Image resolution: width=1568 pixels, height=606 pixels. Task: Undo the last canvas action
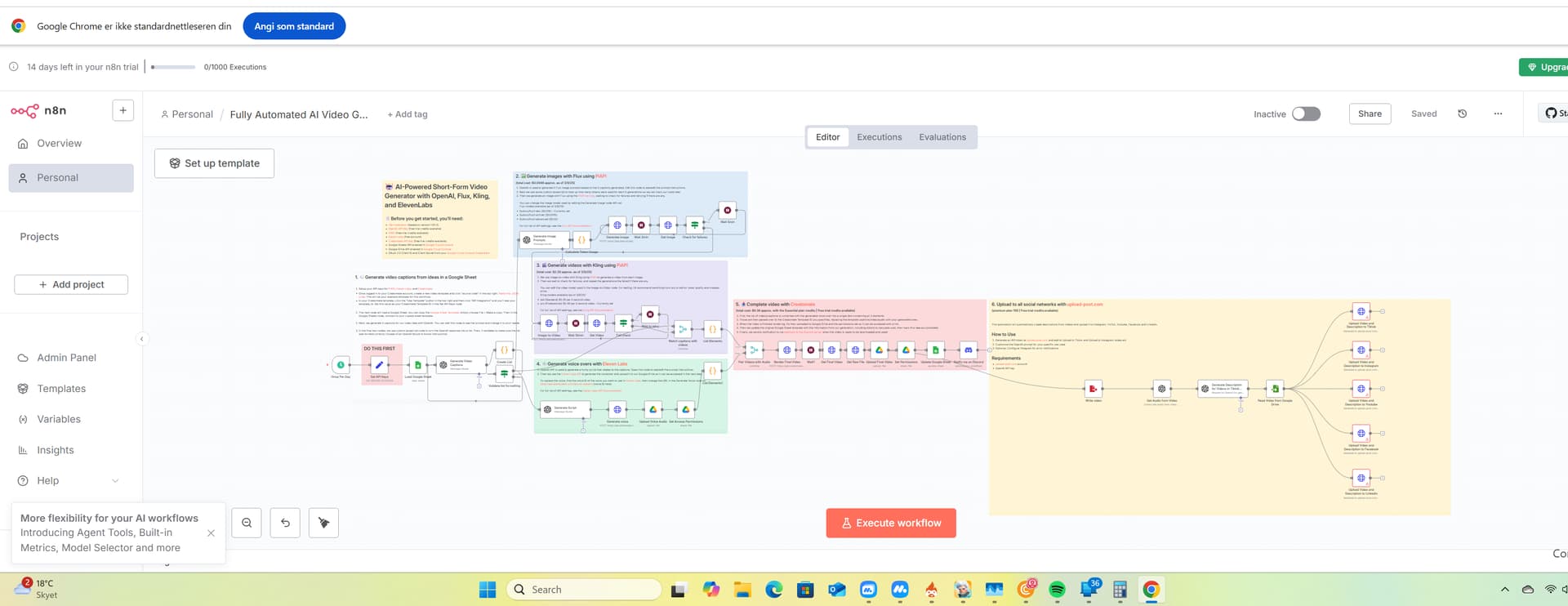pos(285,523)
